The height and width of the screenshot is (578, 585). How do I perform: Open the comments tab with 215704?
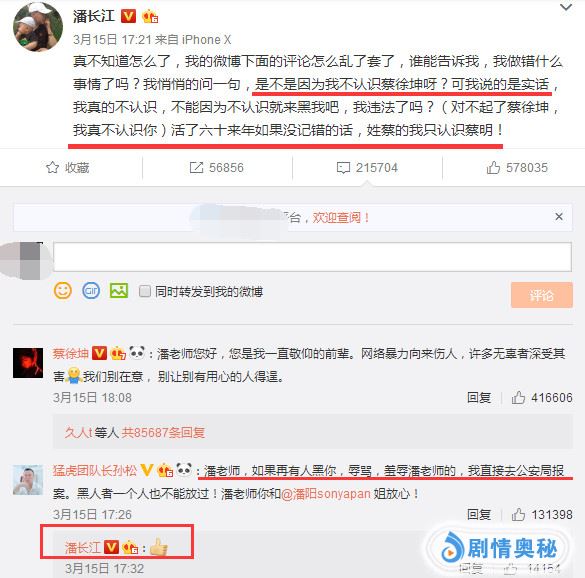pyautogui.click(x=367, y=168)
